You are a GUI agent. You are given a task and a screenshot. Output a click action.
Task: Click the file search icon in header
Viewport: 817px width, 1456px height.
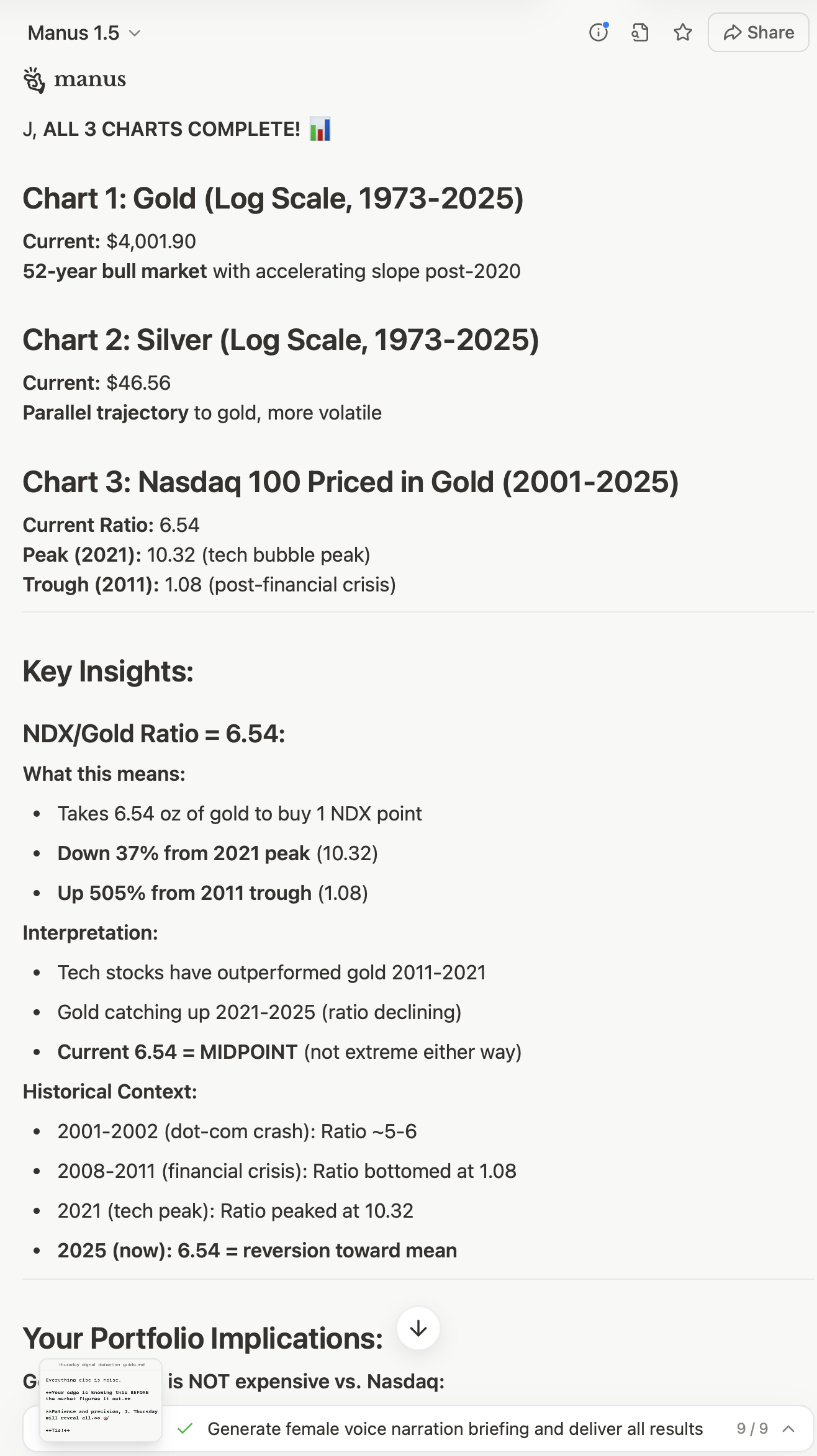click(640, 32)
